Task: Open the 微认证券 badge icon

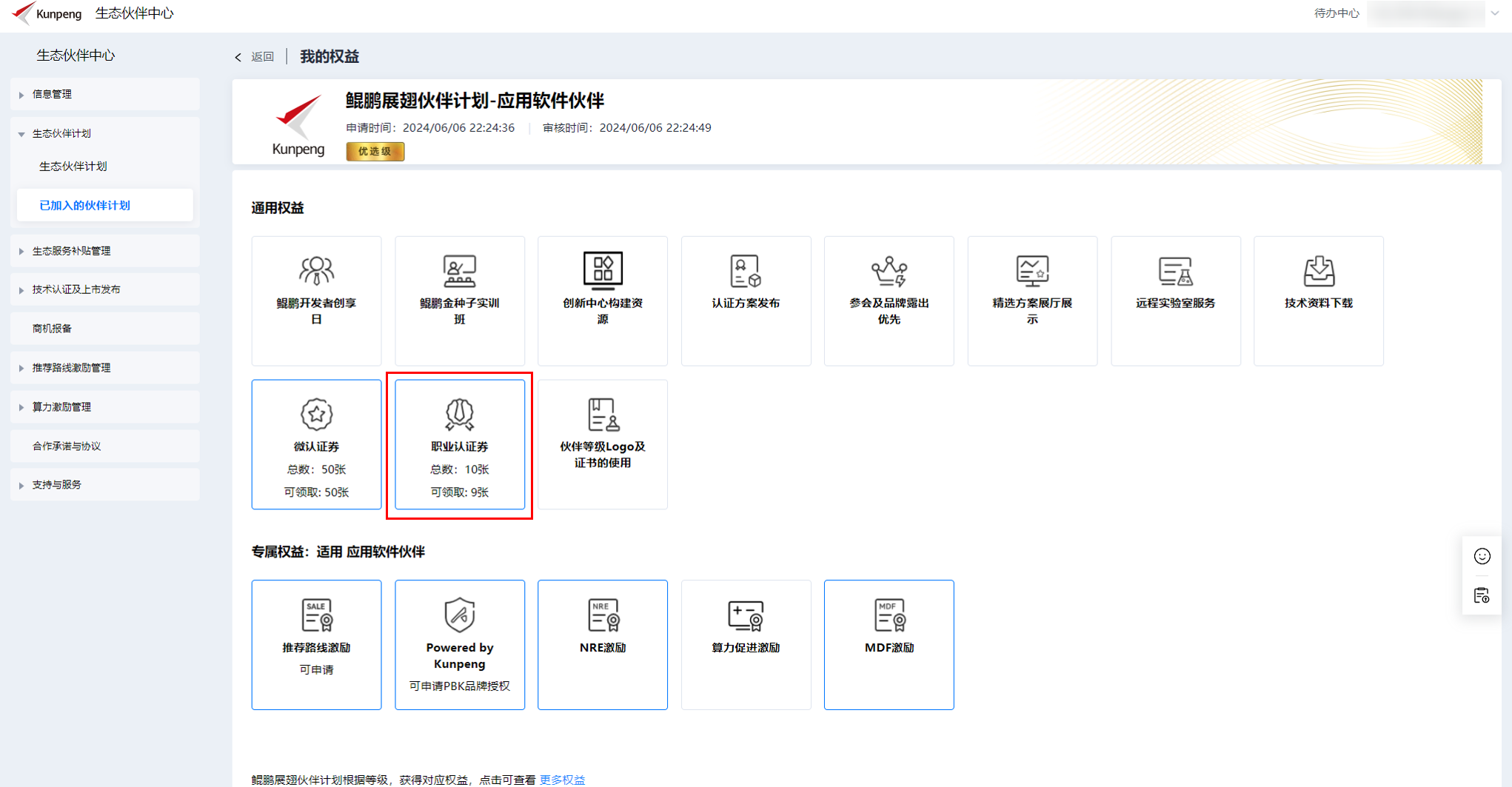Action: [x=316, y=414]
